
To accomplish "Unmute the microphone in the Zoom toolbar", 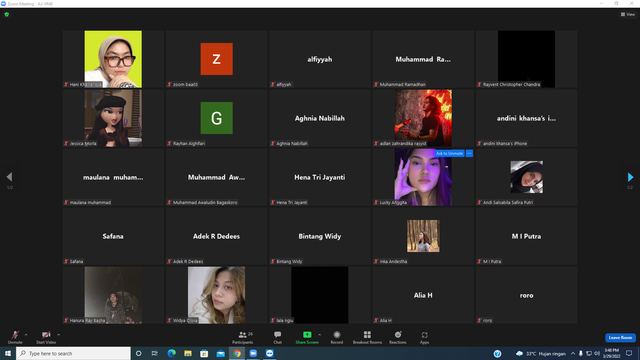I will 15,337.
